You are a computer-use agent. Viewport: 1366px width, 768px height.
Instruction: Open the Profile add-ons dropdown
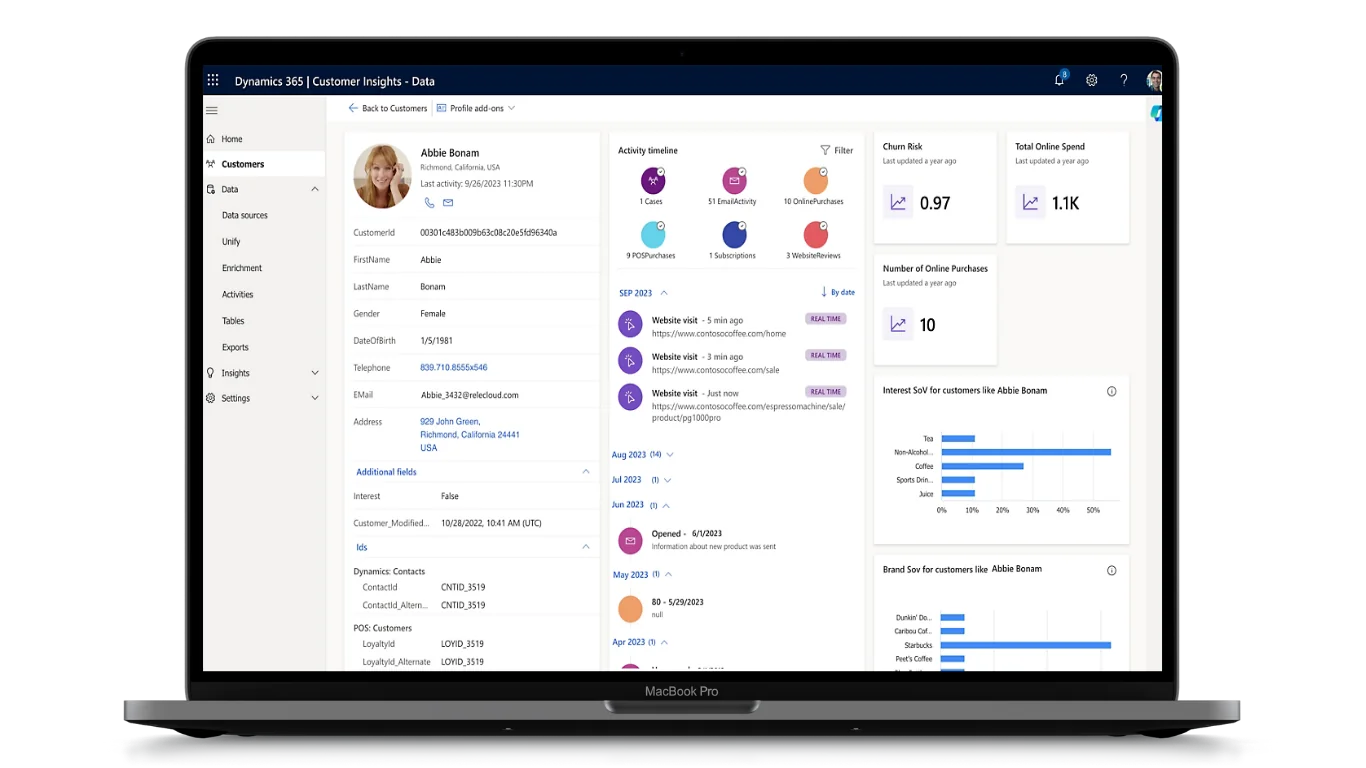pyautogui.click(x=476, y=108)
